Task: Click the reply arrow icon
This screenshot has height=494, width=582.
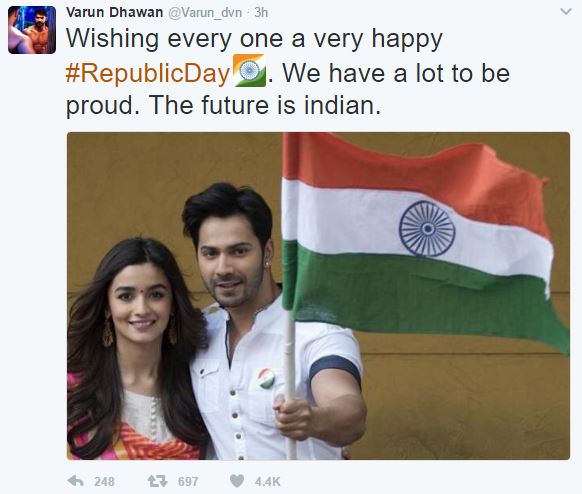Action: pyautogui.click(x=75, y=481)
